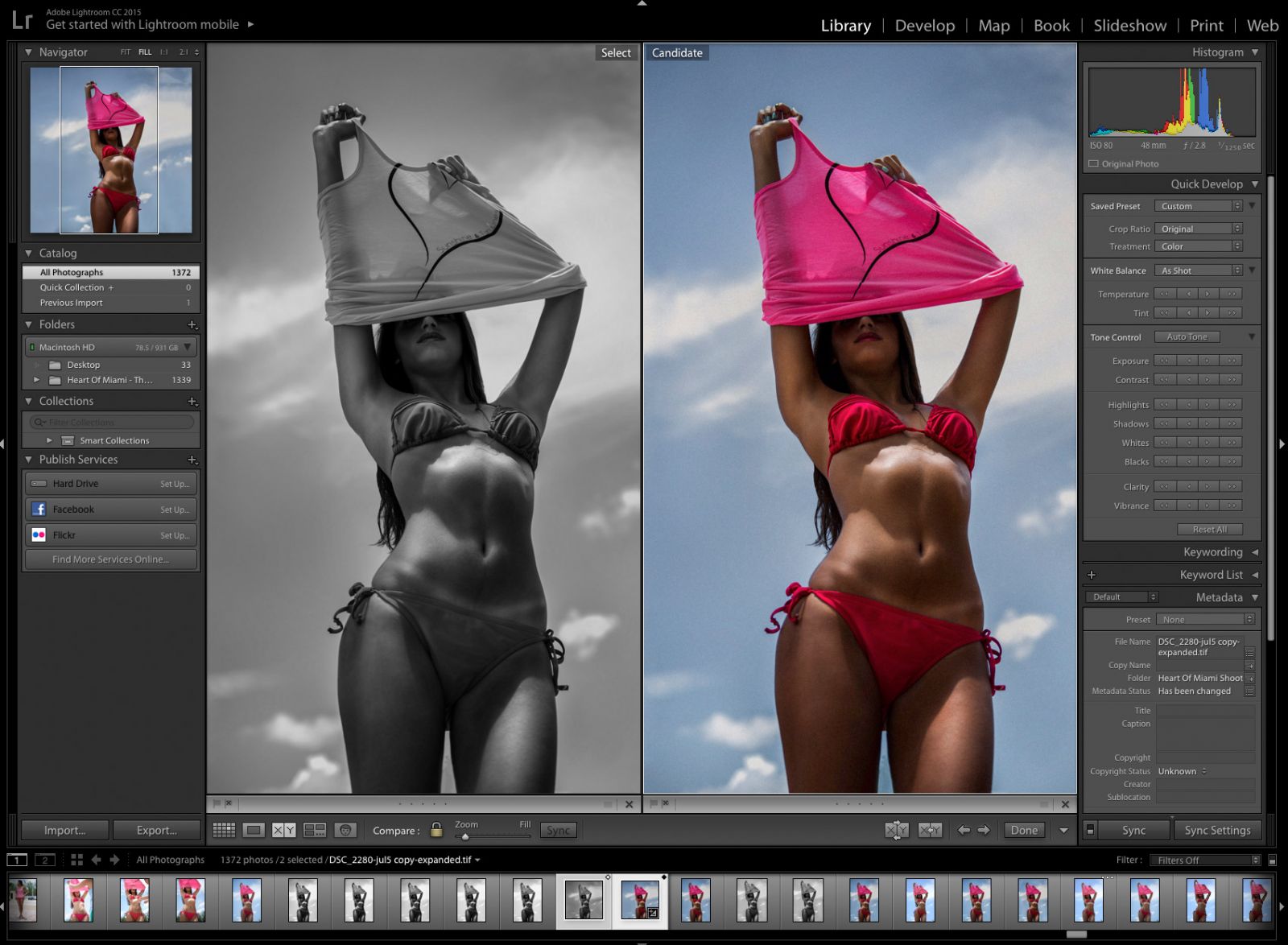Expand the Smart Collections folder
Screen dimensions: 1288x945
click(x=49, y=440)
